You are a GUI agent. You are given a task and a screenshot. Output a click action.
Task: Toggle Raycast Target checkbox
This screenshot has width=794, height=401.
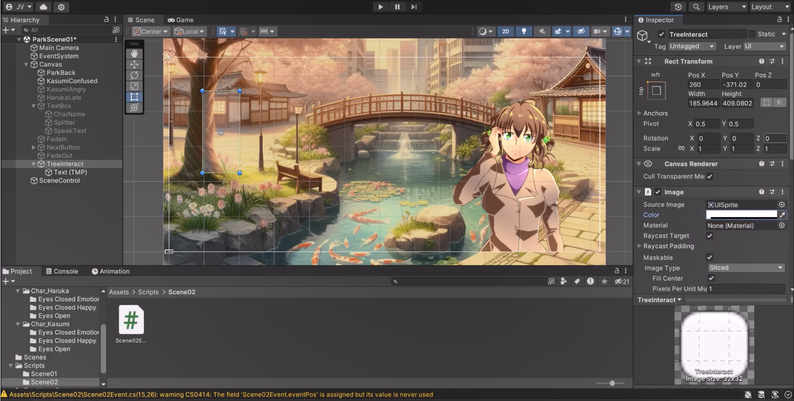pyautogui.click(x=709, y=235)
